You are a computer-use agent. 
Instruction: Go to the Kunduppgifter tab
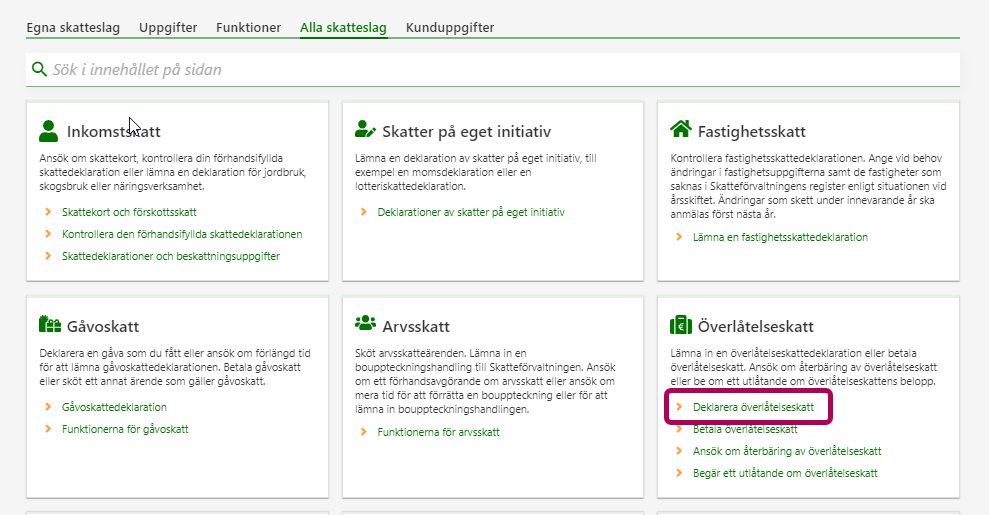tap(450, 28)
